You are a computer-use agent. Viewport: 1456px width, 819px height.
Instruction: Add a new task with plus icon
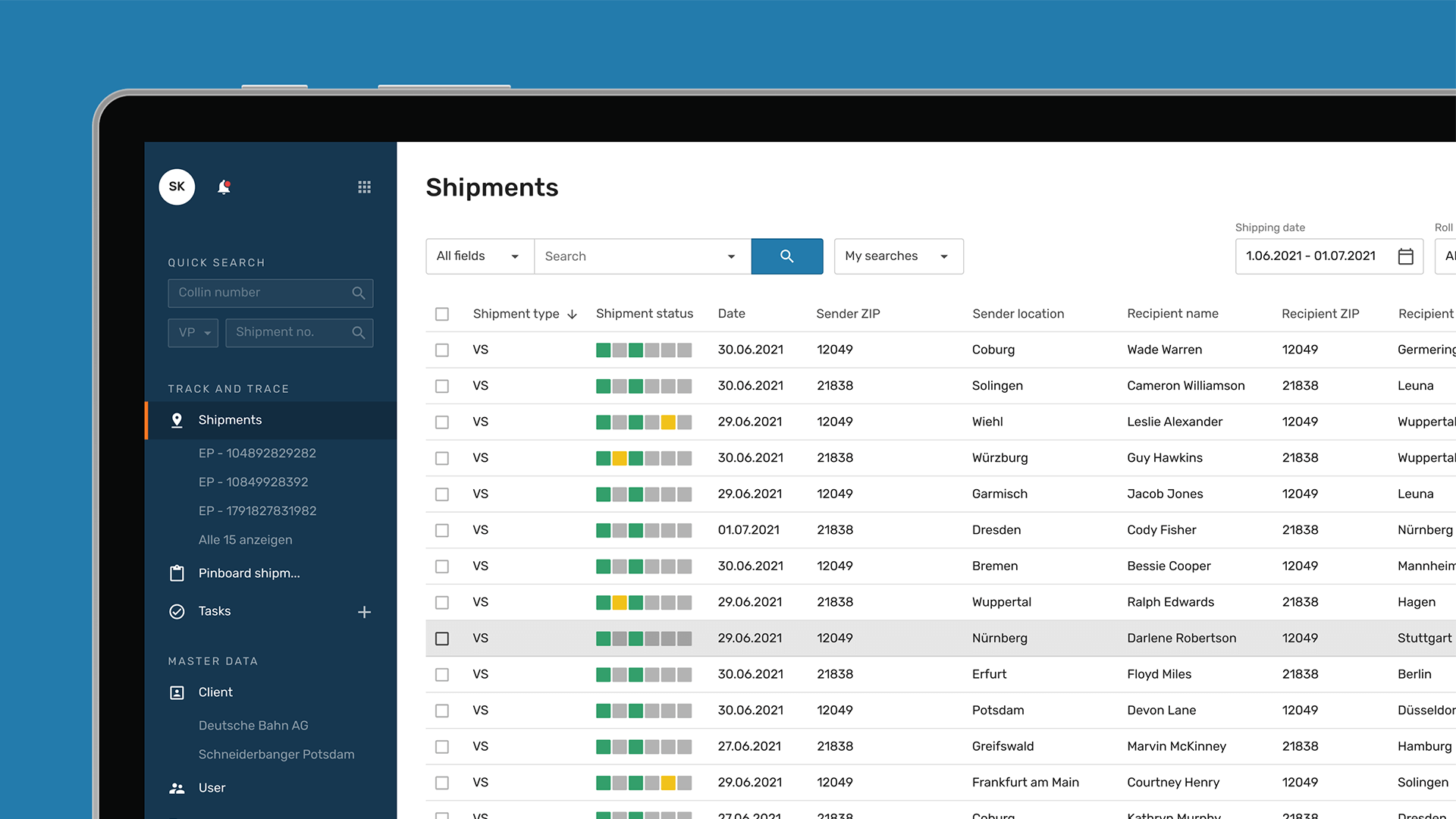[x=364, y=612]
